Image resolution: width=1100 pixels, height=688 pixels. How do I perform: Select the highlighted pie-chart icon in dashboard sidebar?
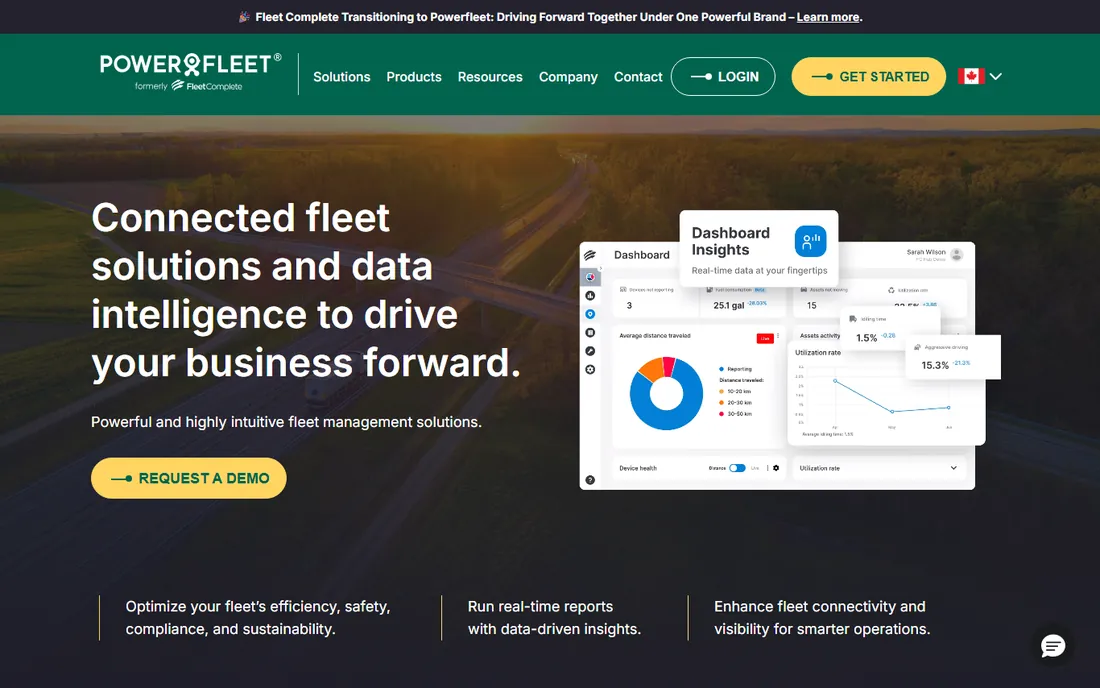point(590,277)
